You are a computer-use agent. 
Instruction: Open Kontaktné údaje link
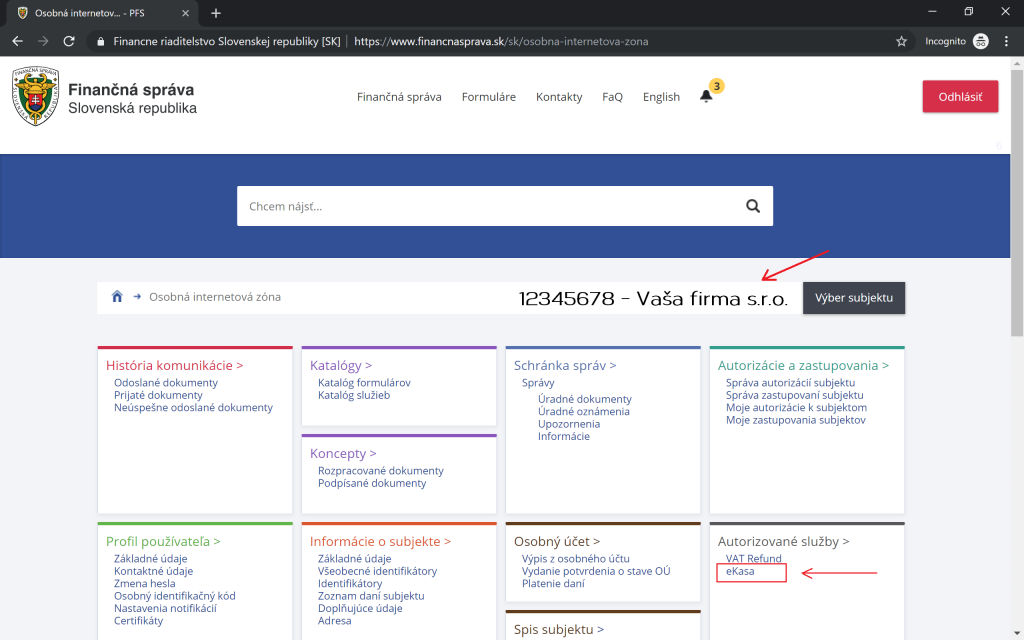pyautogui.click(x=153, y=571)
